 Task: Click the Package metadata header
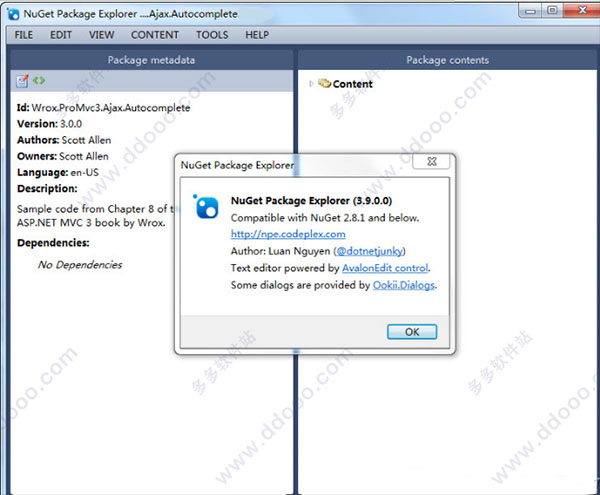coord(151,60)
